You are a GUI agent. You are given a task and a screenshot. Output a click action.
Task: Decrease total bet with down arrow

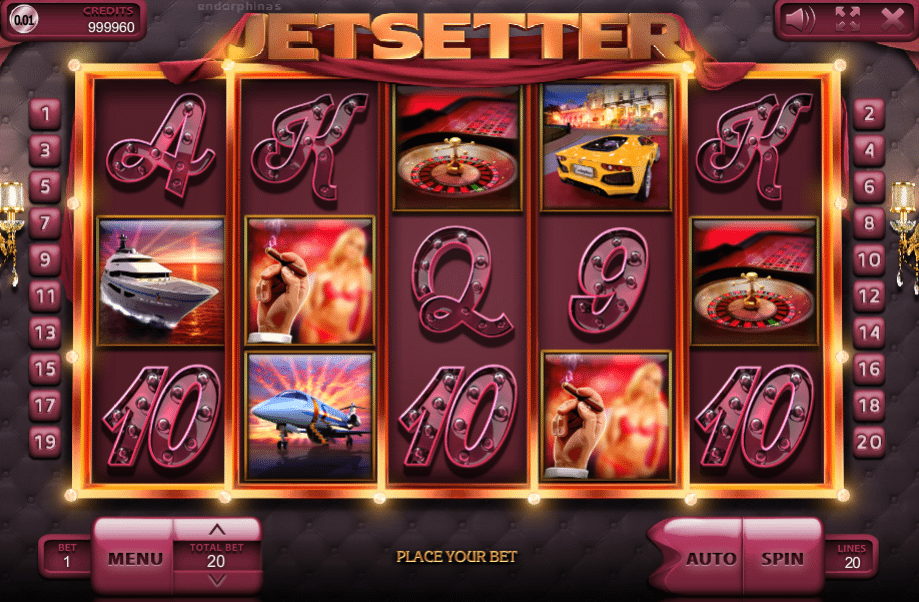tap(217, 581)
